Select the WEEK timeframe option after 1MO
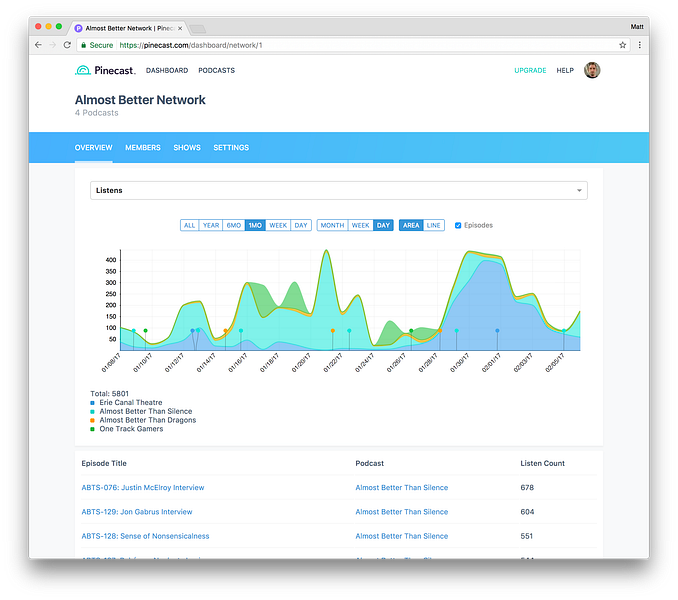678x600 pixels. pyautogui.click(x=278, y=225)
